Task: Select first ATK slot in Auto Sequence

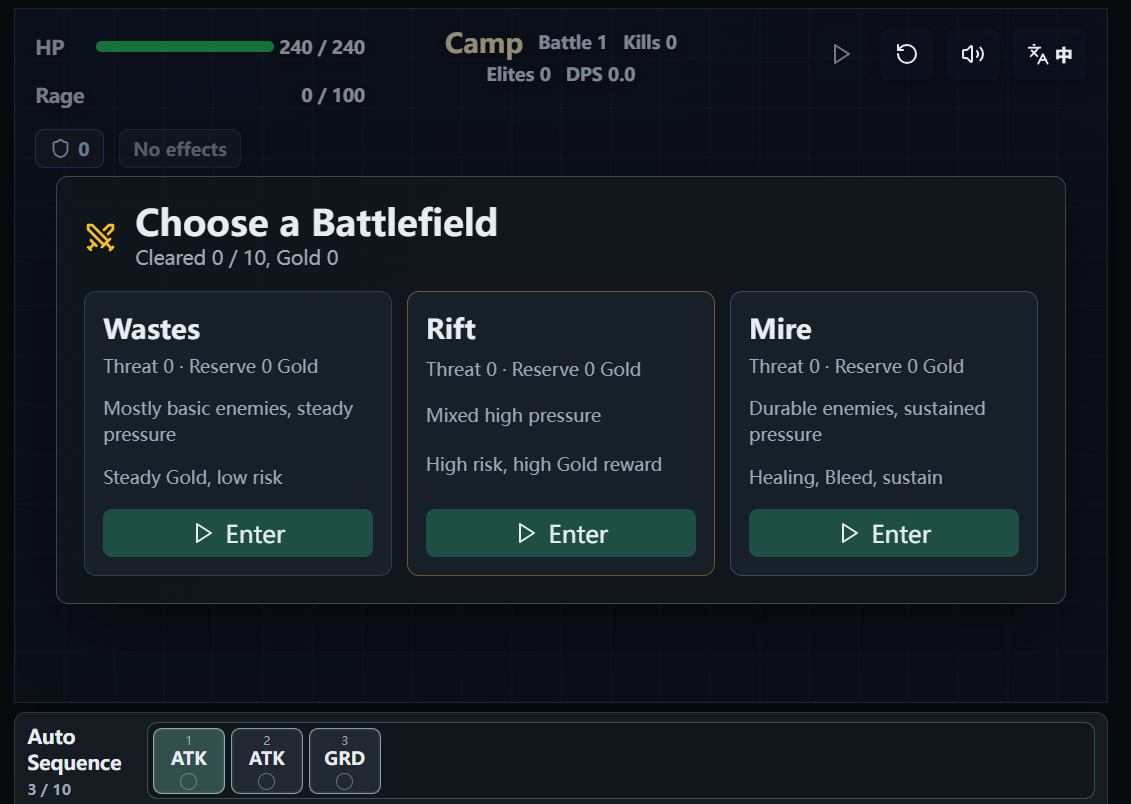Action: 189,761
